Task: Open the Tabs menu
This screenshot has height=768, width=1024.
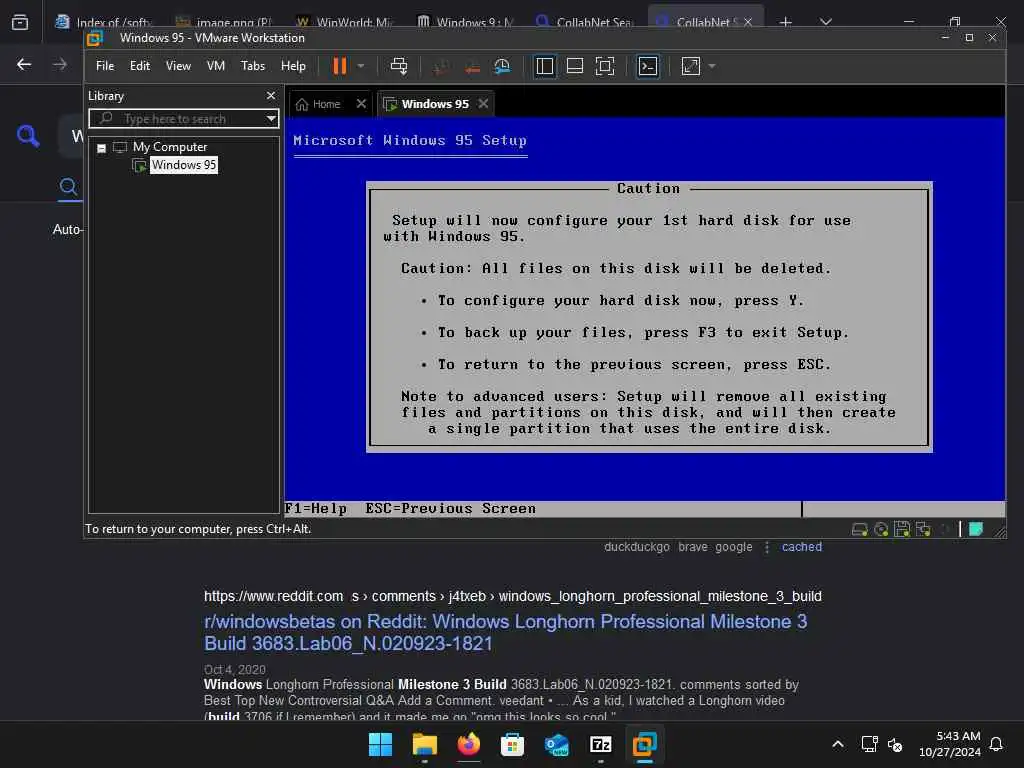Action: click(x=253, y=66)
